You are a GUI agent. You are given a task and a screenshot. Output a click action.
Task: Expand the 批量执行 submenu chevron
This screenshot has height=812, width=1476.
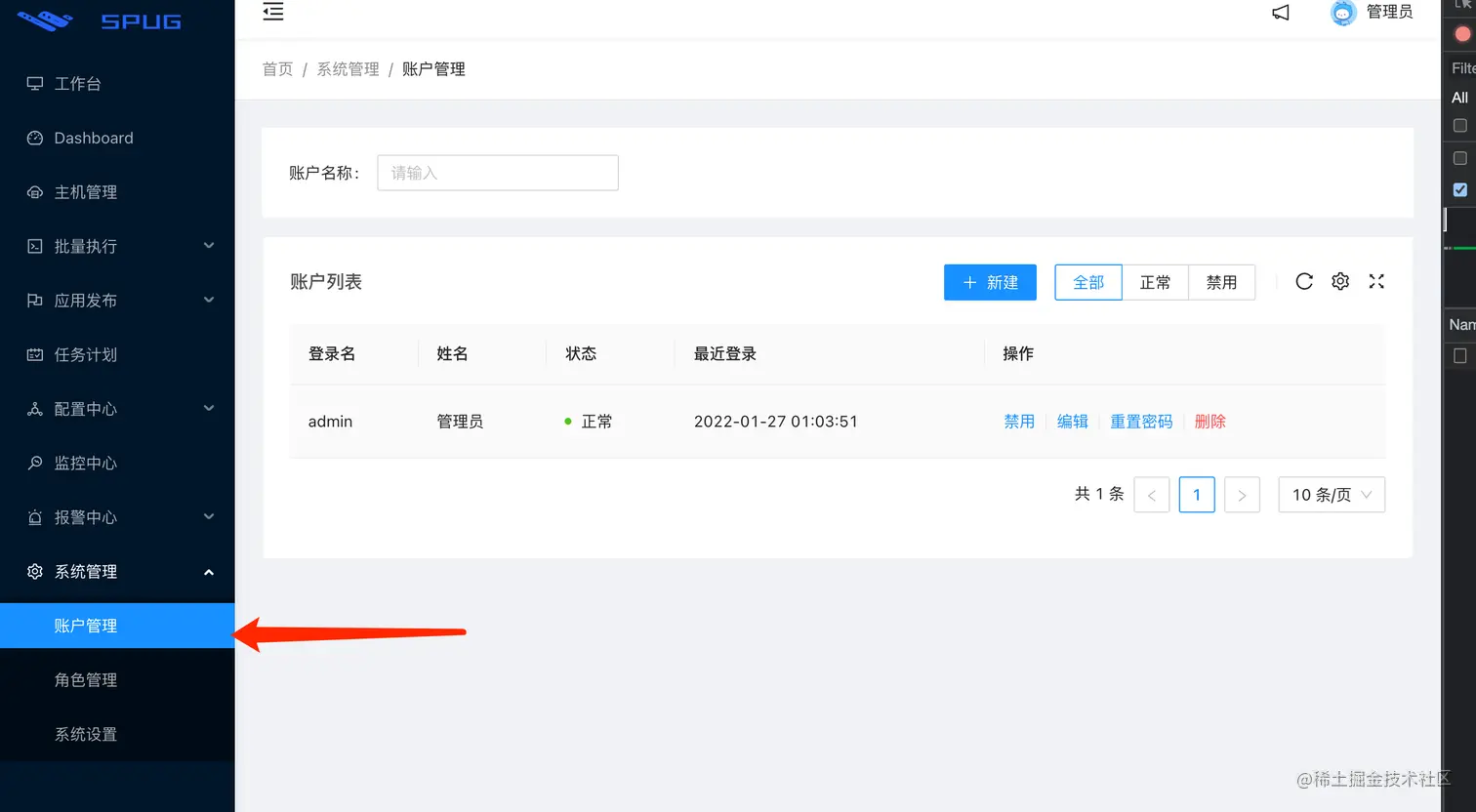coord(209,246)
